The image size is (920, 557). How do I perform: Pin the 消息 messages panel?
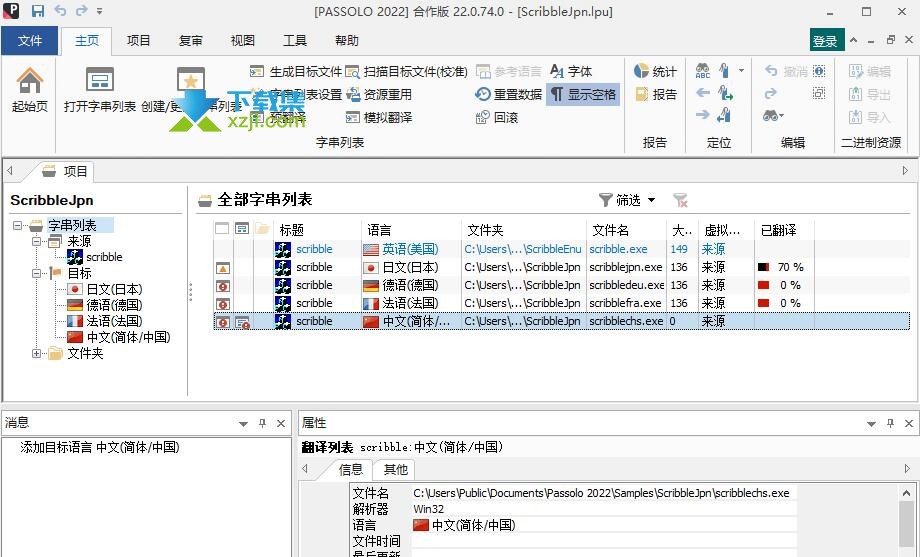click(262, 423)
